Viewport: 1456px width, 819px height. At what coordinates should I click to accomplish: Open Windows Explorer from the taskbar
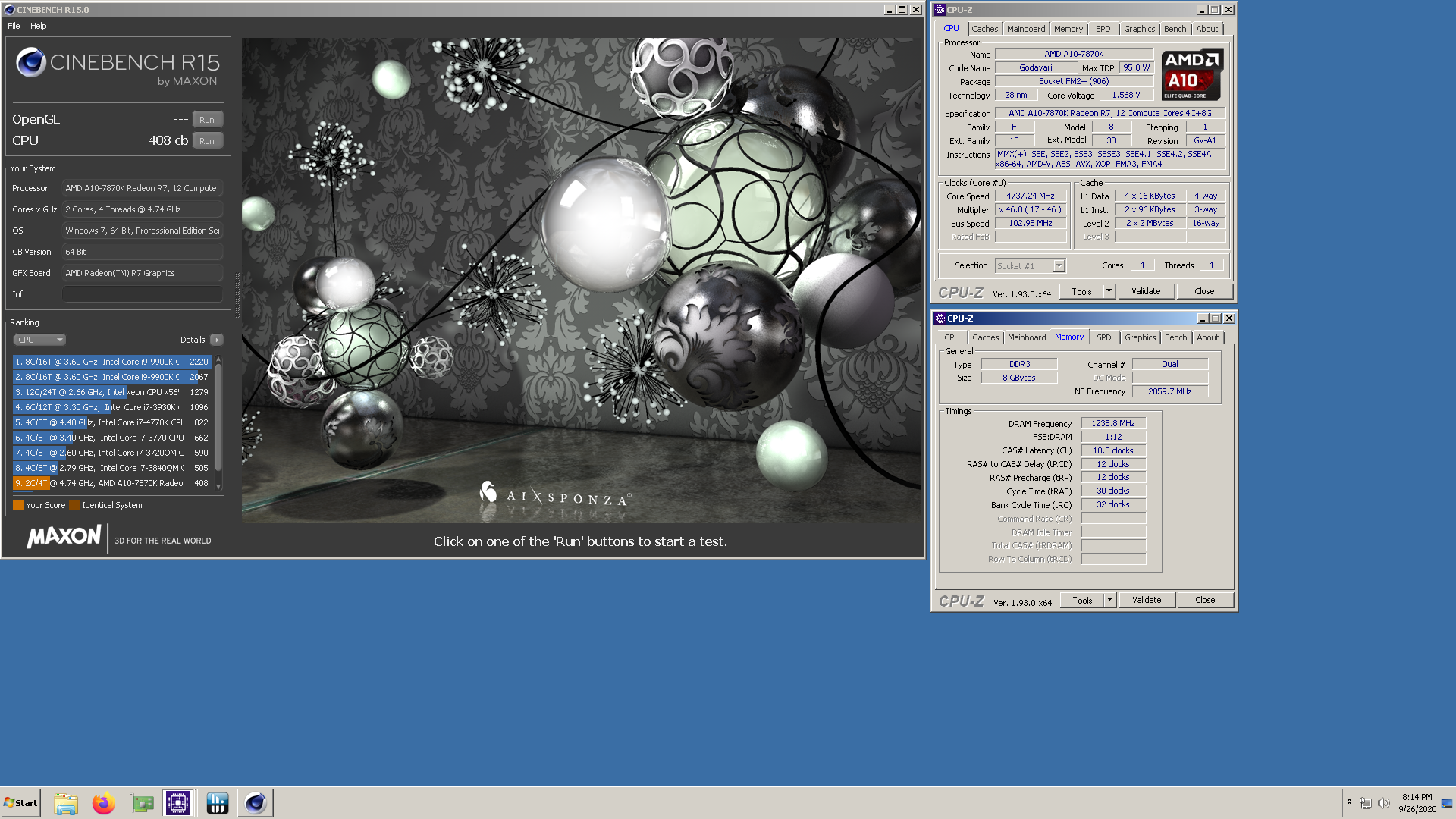coord(66,804)
